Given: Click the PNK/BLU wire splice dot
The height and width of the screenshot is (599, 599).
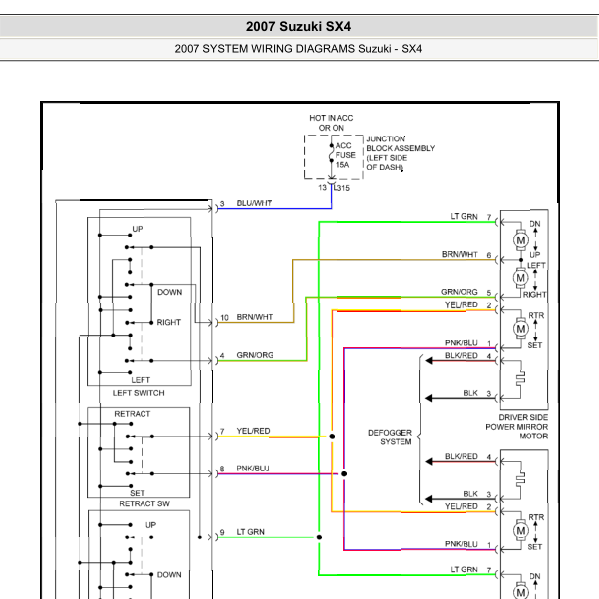Looking at the screenshot, I should pos(344,474).
